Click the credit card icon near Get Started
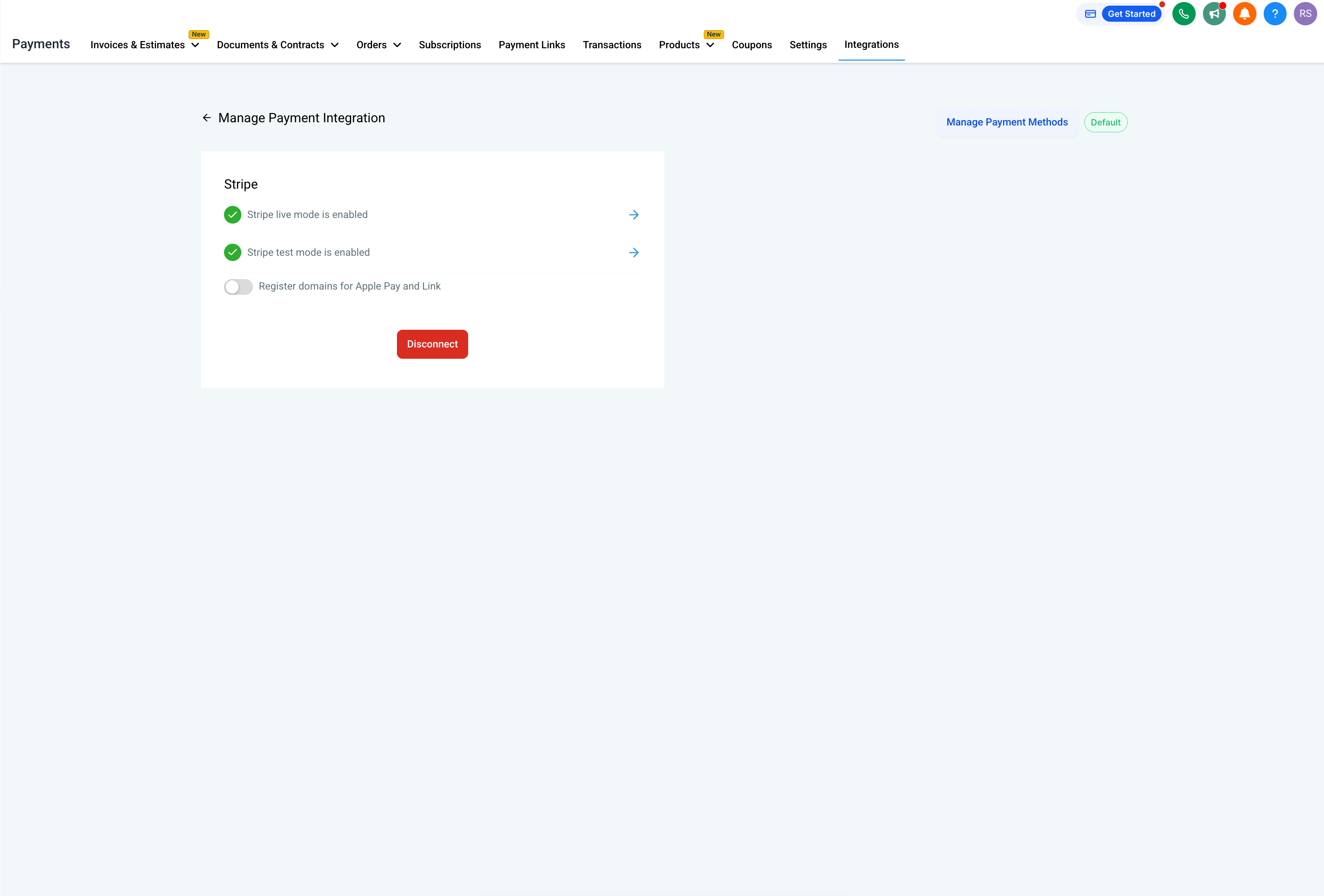Viewport: 1324px width, 896px height. point(1090,14)
